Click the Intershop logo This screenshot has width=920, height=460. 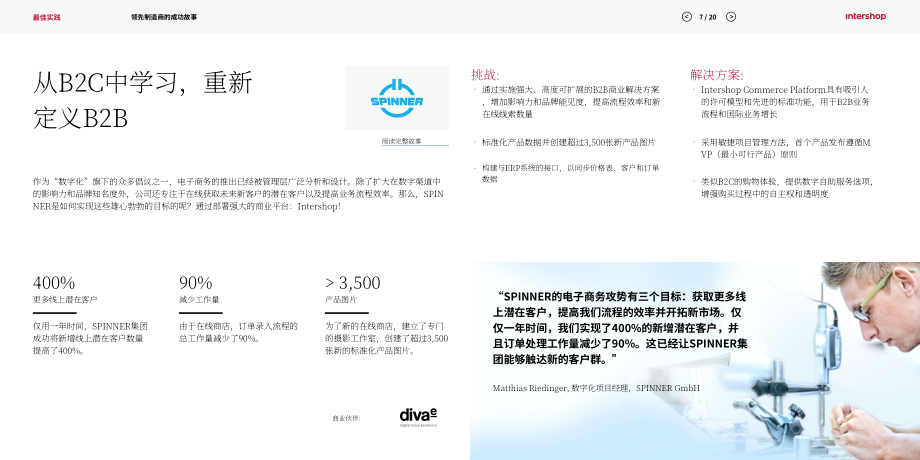tap(865, 16)
